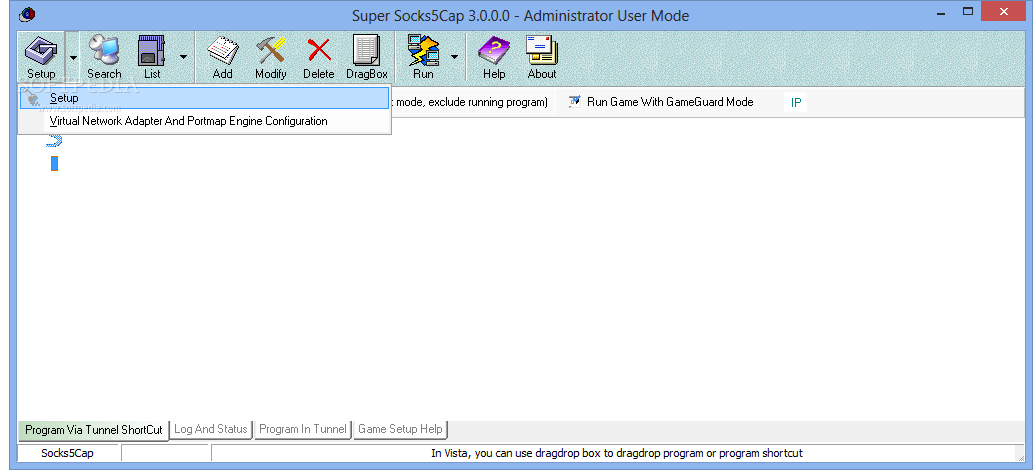Open the Help book icon
The image size is (1033, 470).
tap(494, 57)
